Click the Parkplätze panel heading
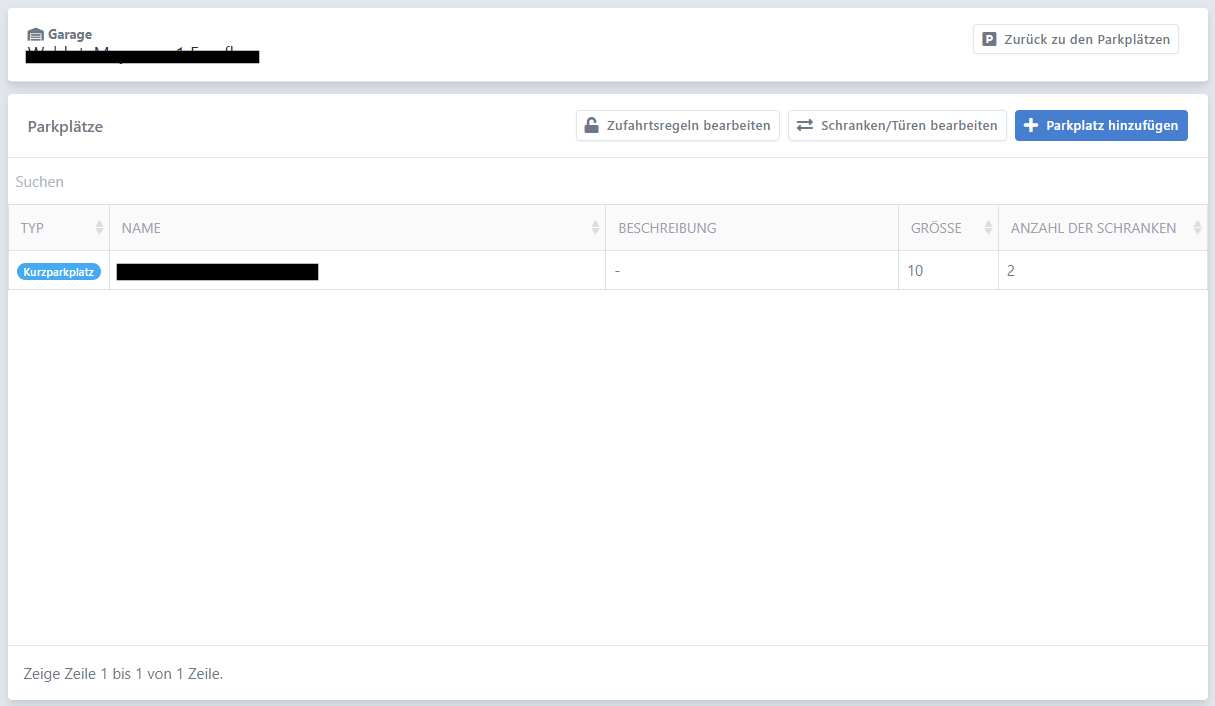This screenshot has width=1215, height=706. click(x=65, y=127)
